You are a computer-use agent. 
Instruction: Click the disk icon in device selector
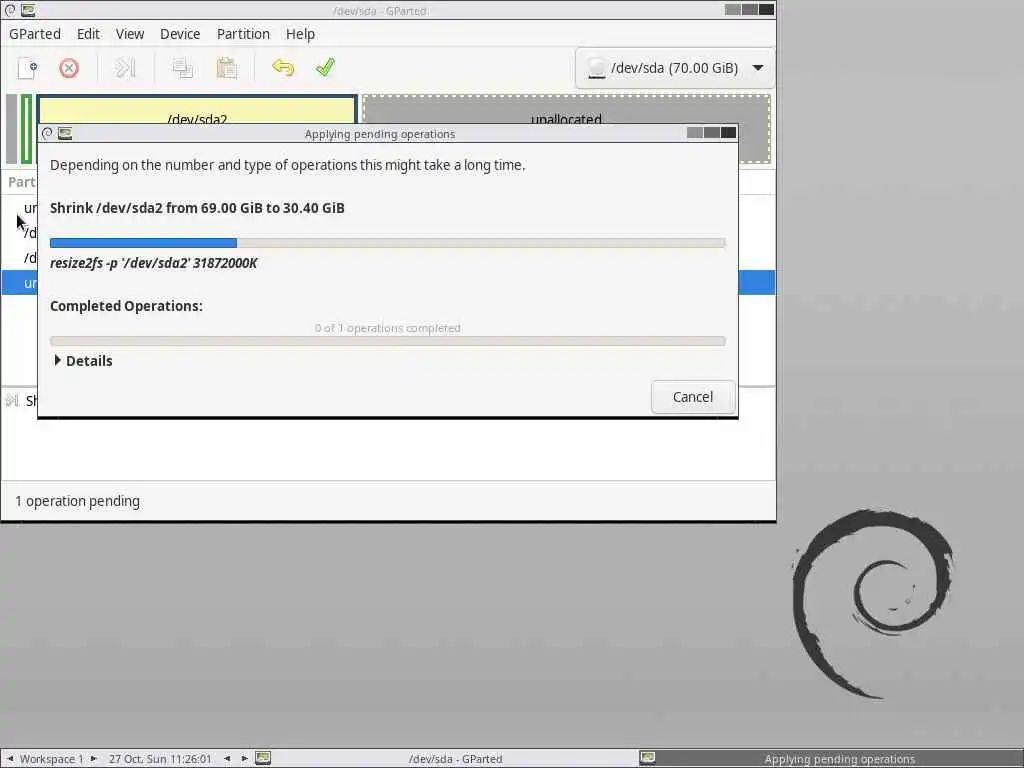point(596,68)
